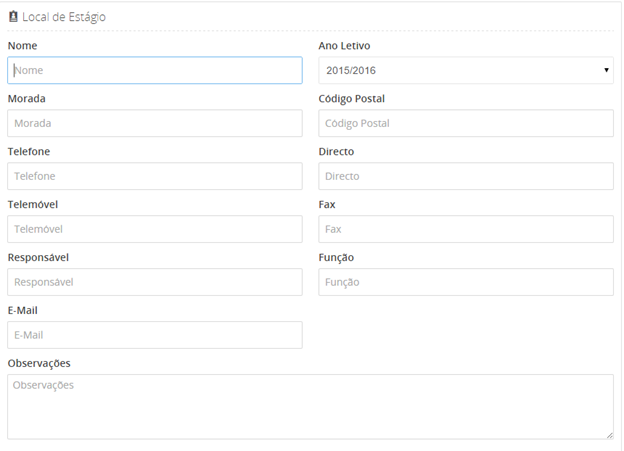Click the Observações label above the textarea
Screen dimensions: 624x451
click(x=39, y=363)
